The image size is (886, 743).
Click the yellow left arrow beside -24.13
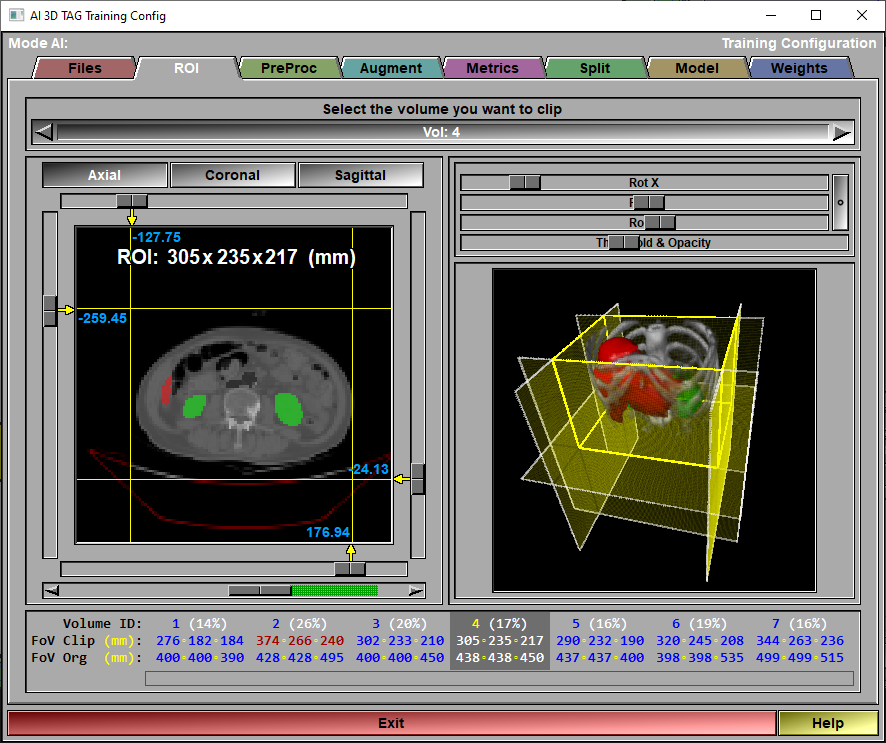click(x=402, y=479)
